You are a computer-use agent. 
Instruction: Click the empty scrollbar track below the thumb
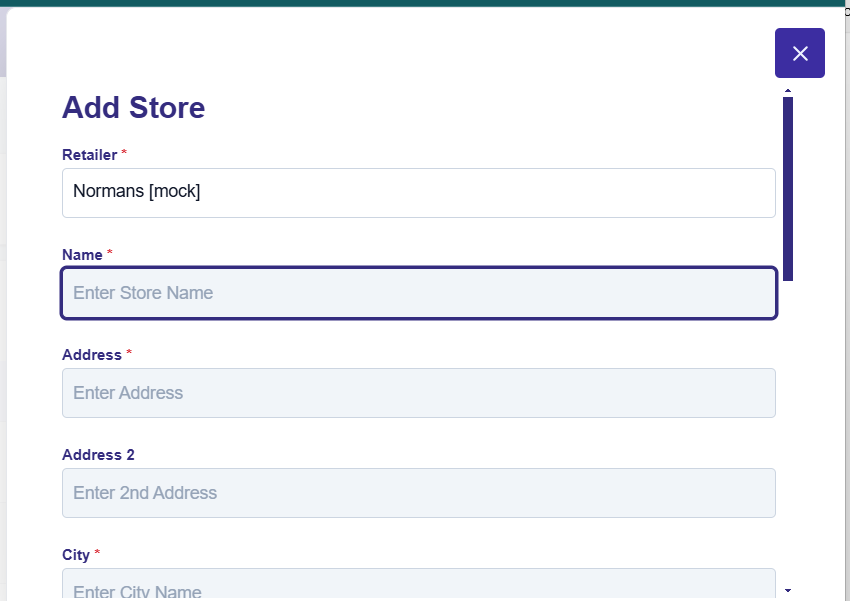tap(788, 430)
